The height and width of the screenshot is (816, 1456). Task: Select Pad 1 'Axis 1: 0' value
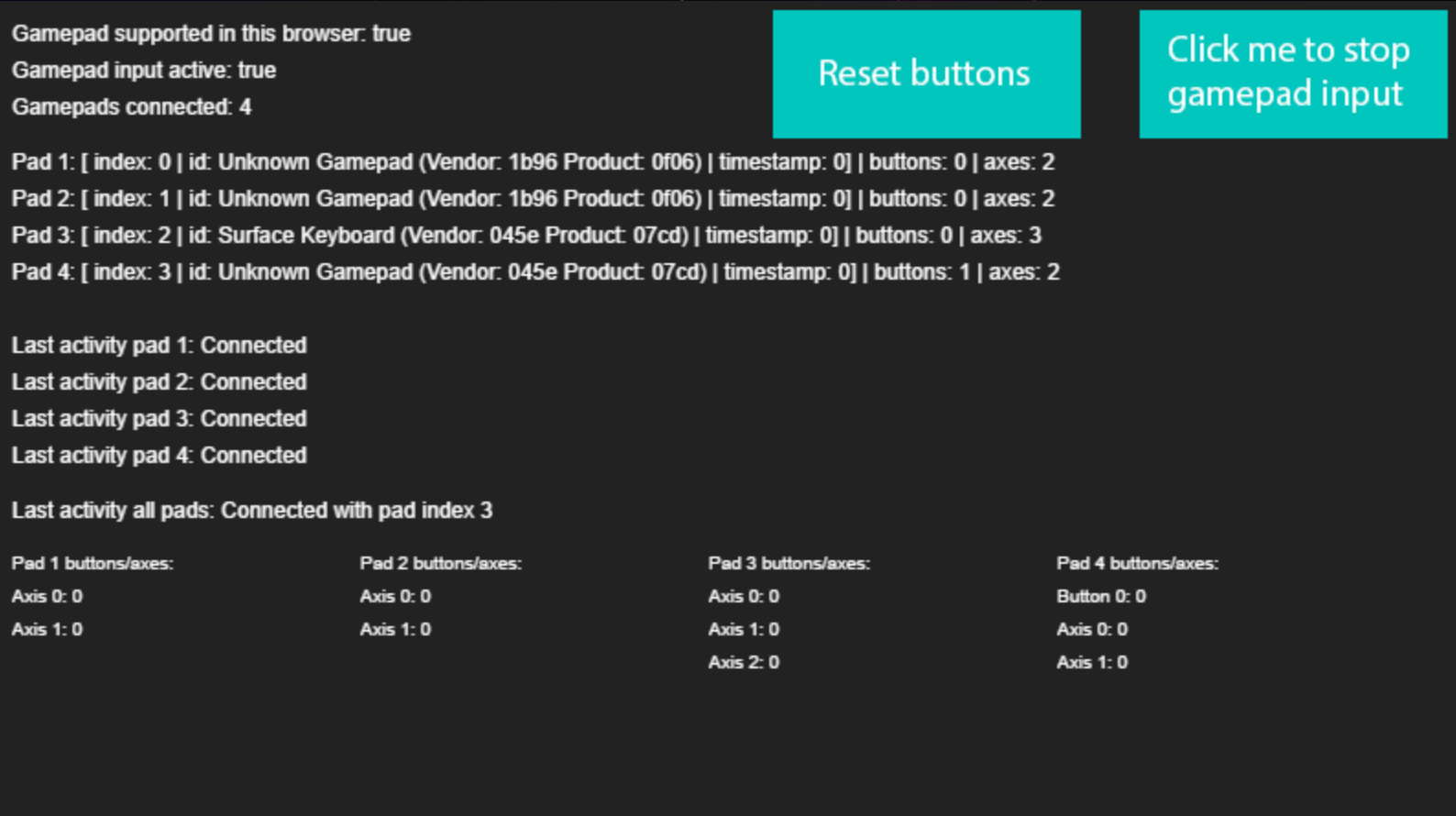(x=47, y=629)
